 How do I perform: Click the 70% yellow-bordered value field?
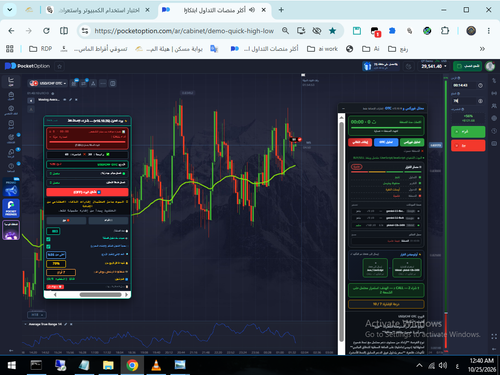(56, 264)
